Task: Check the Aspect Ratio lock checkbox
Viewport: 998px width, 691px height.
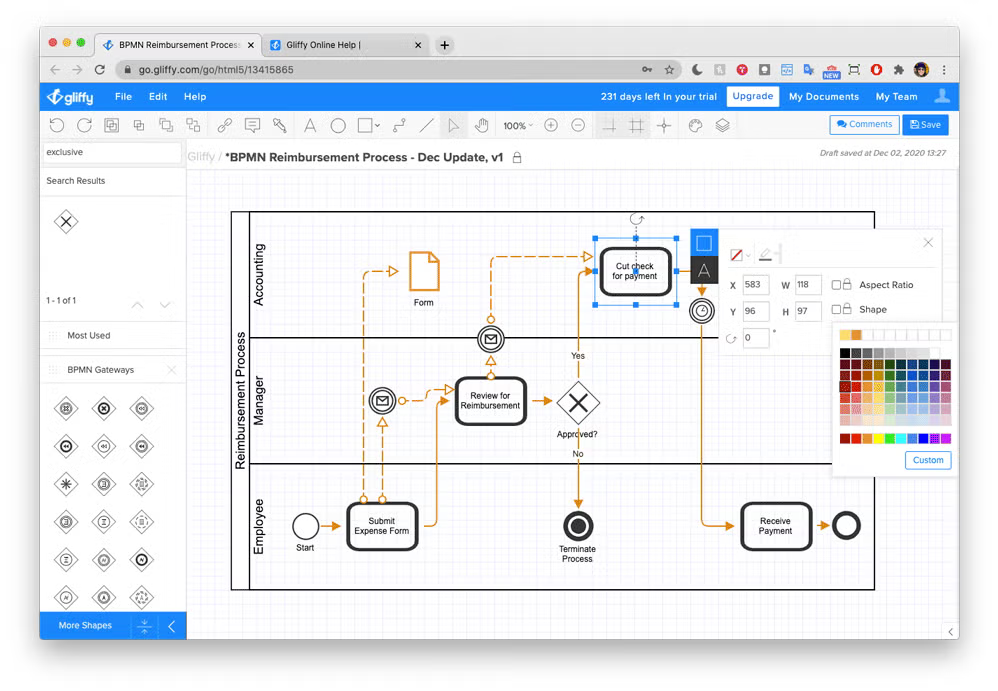Action: pyautogui.click(x=836, y=284)
